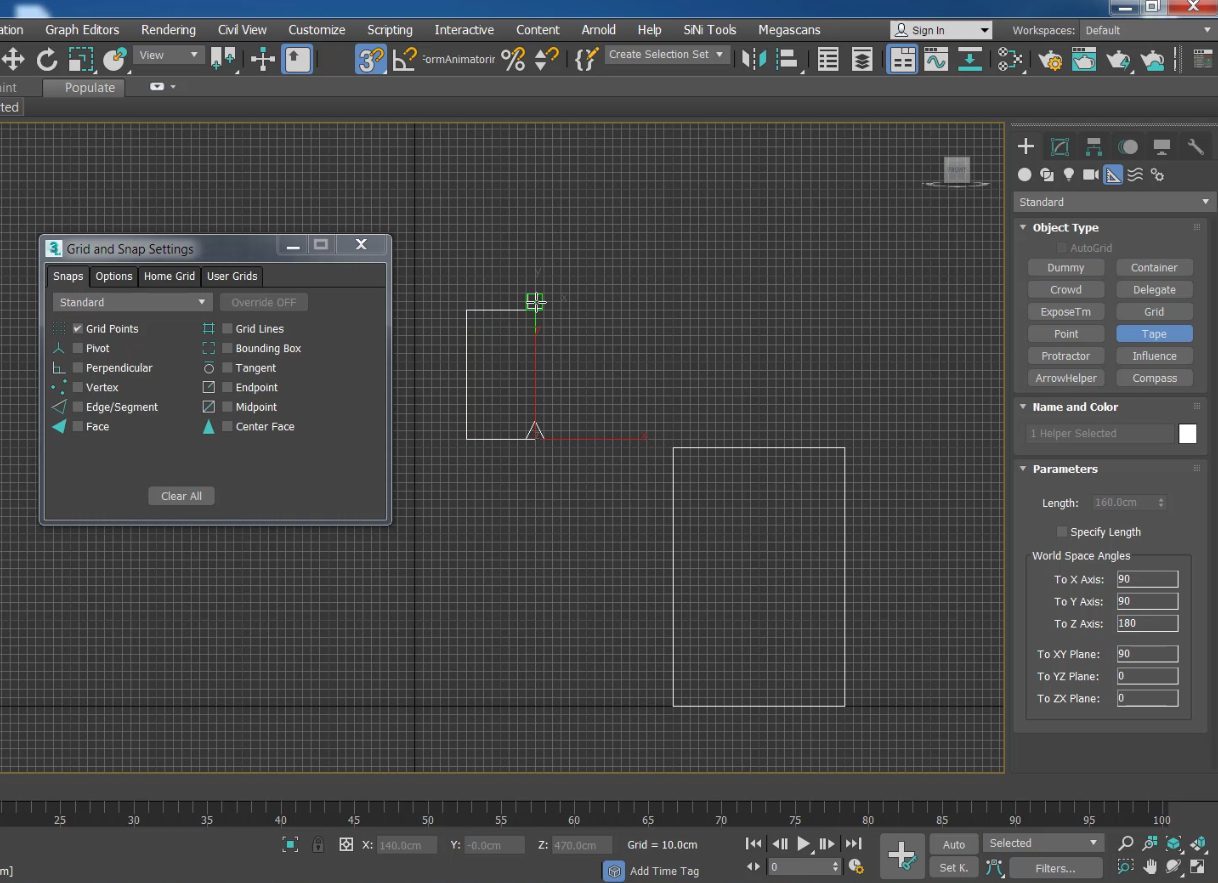Select the Scale tool
The height and width of the screenshot is (883, 1218).
tap(80, 60)
